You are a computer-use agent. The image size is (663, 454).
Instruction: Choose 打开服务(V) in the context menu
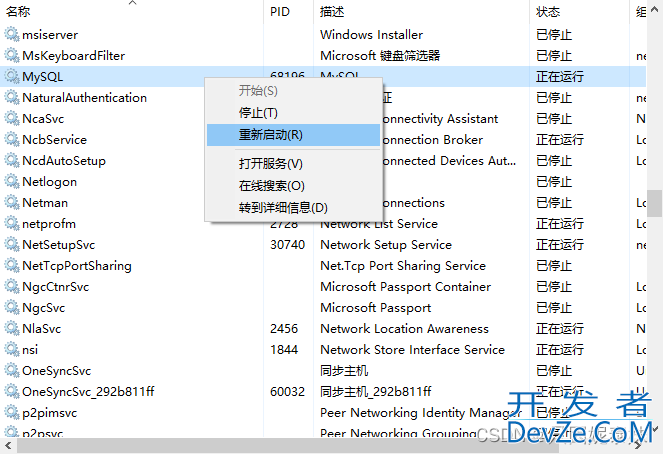pyautogui.click(x=293, y=164)
